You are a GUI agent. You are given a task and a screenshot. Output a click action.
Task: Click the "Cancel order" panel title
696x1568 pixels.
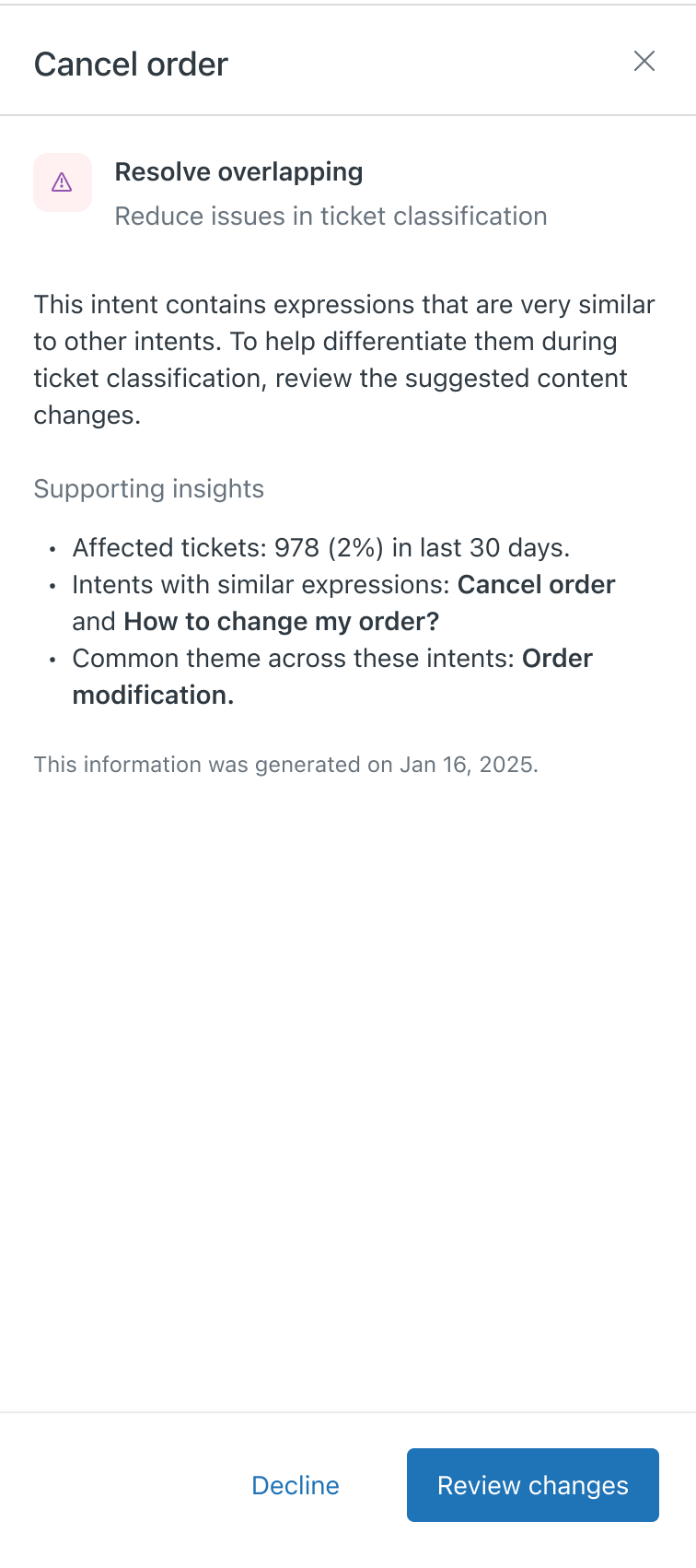(131, 64)
